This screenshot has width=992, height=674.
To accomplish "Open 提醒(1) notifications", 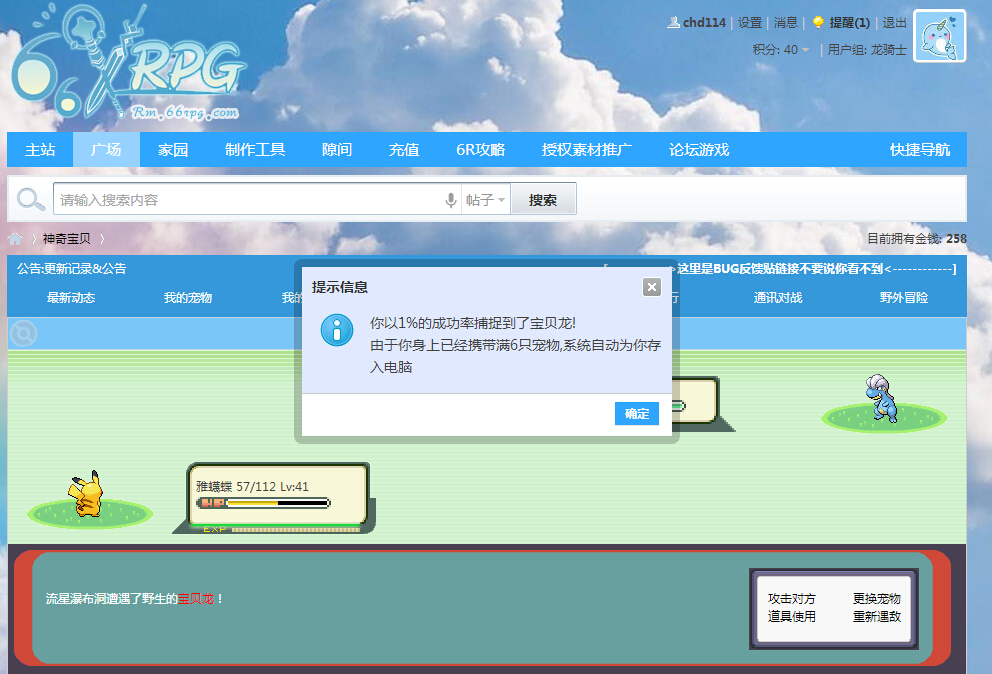I will [x=849, y=23].
